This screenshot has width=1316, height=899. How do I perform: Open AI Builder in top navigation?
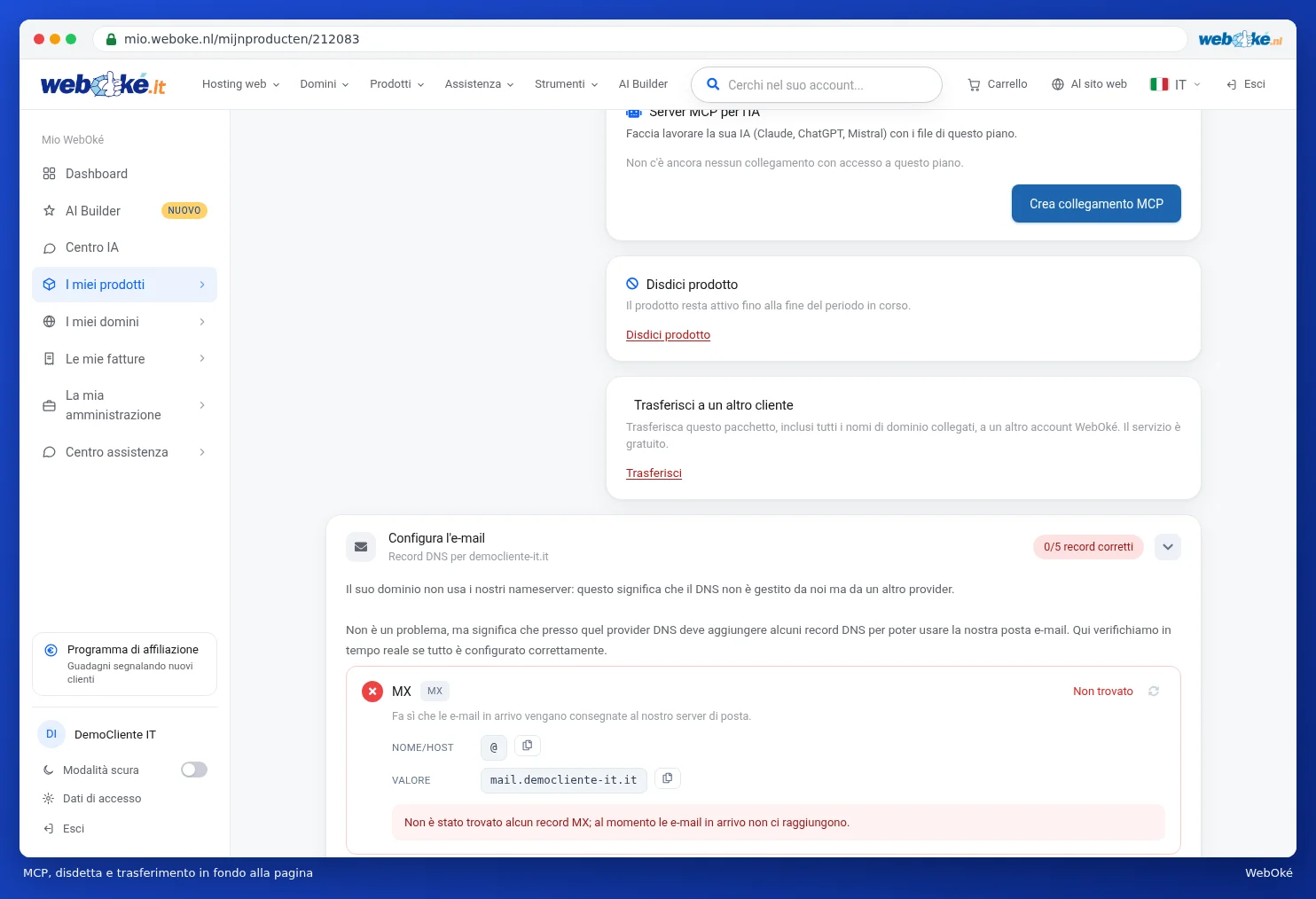[643, 84]
